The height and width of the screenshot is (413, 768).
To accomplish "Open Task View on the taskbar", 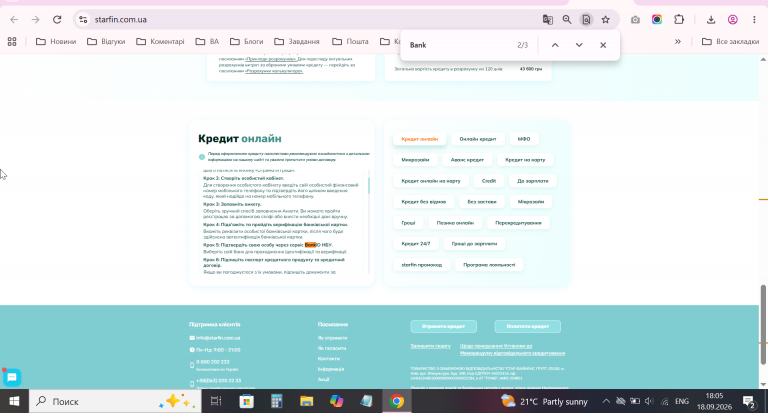I will (216, 401).
